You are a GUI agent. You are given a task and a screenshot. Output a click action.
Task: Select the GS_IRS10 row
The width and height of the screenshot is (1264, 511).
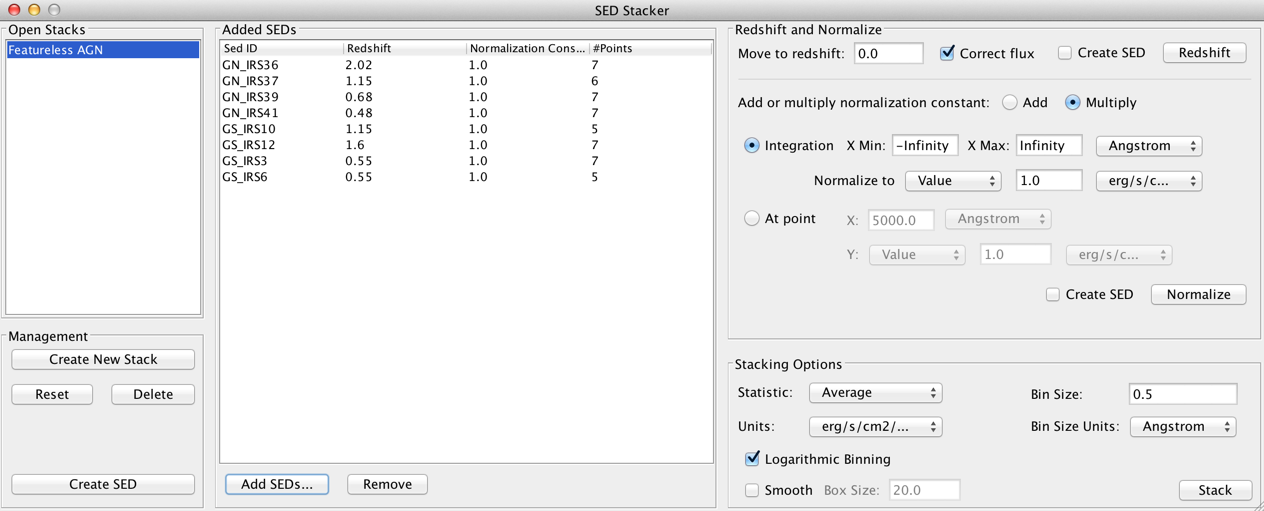(466, 129)
